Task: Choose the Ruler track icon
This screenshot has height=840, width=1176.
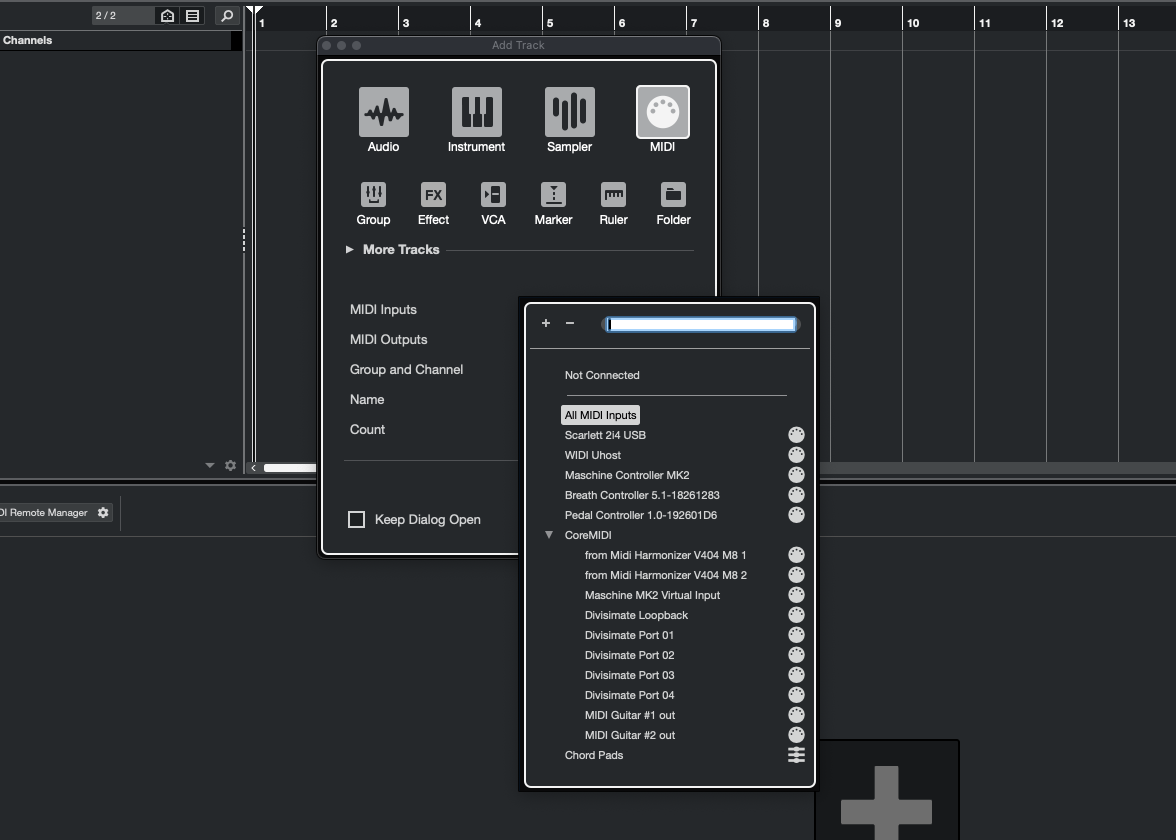Action: coord(614,195)
